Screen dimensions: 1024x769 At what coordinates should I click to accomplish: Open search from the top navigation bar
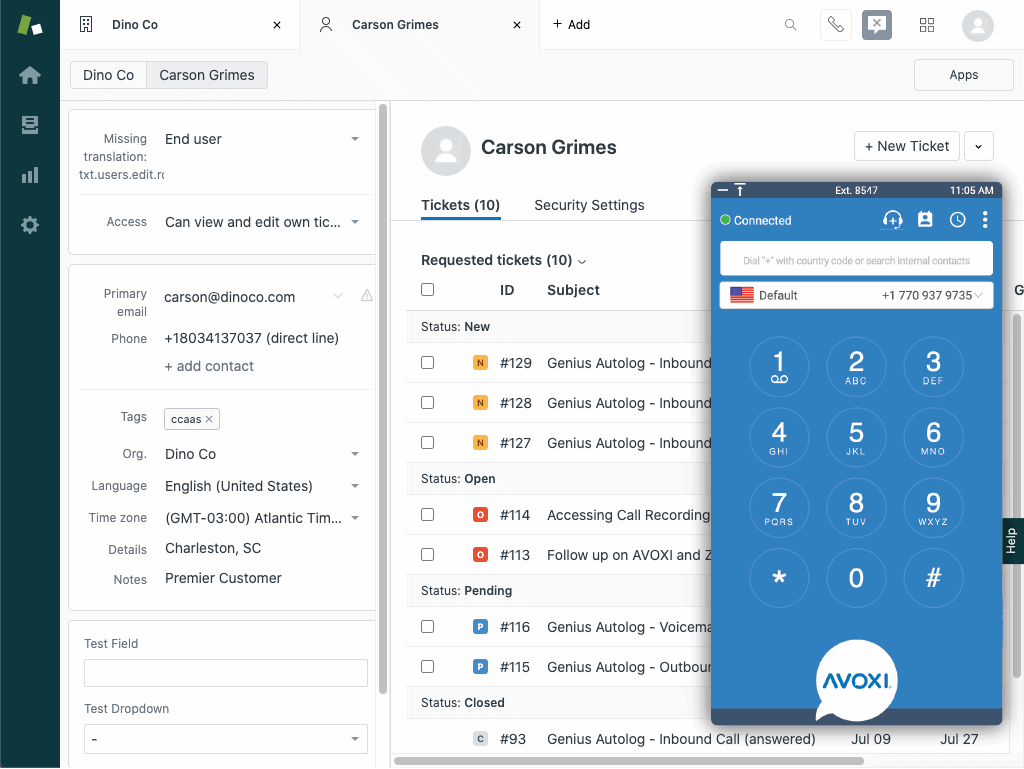pyautogui.click(x=790, y=25)
